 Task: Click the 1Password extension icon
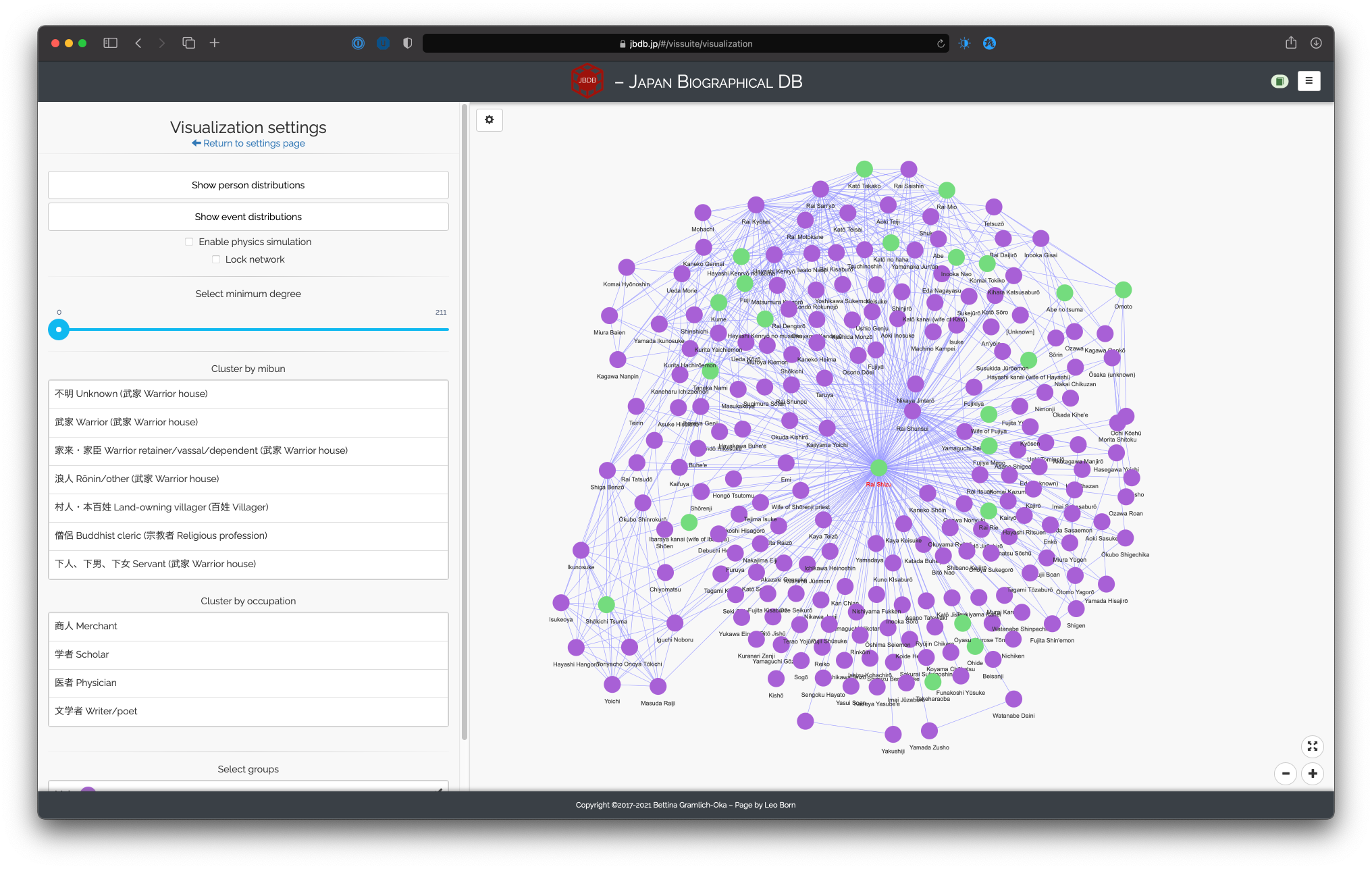[358, 43]
